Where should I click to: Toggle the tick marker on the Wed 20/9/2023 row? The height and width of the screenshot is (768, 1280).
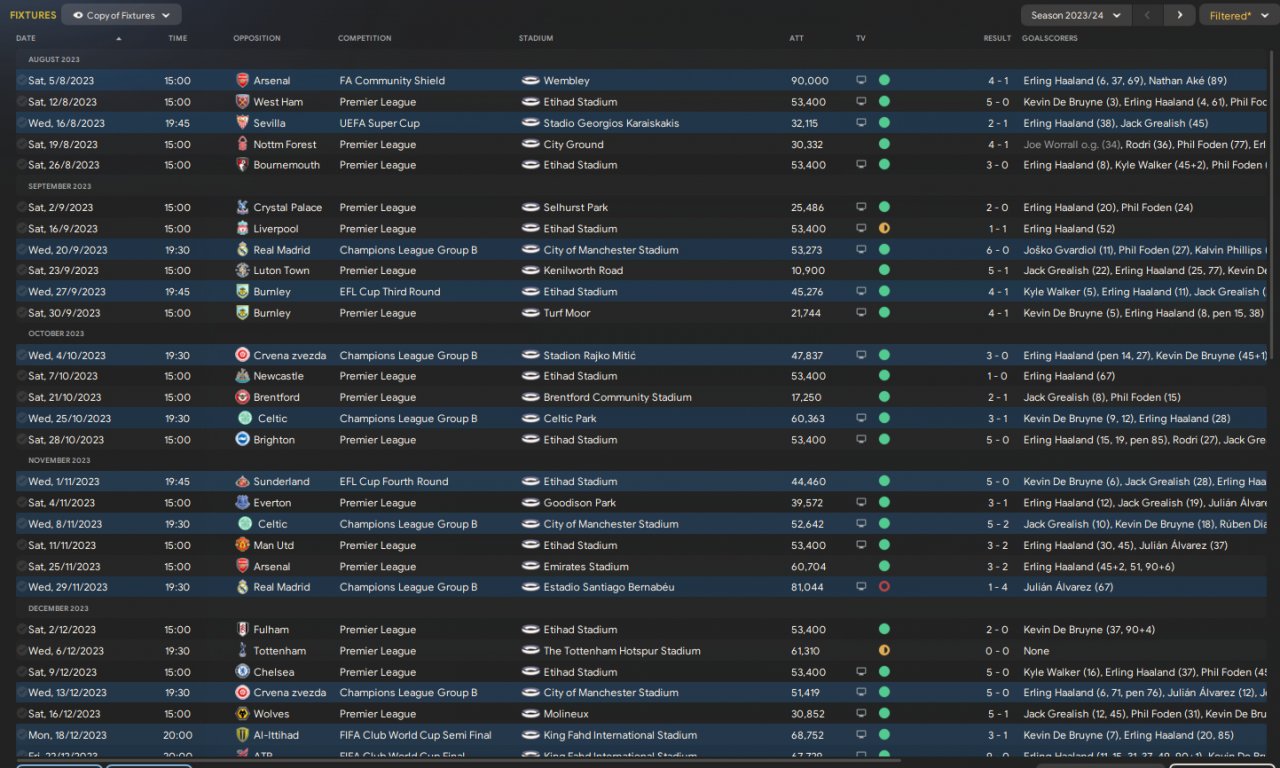point(21,250)
